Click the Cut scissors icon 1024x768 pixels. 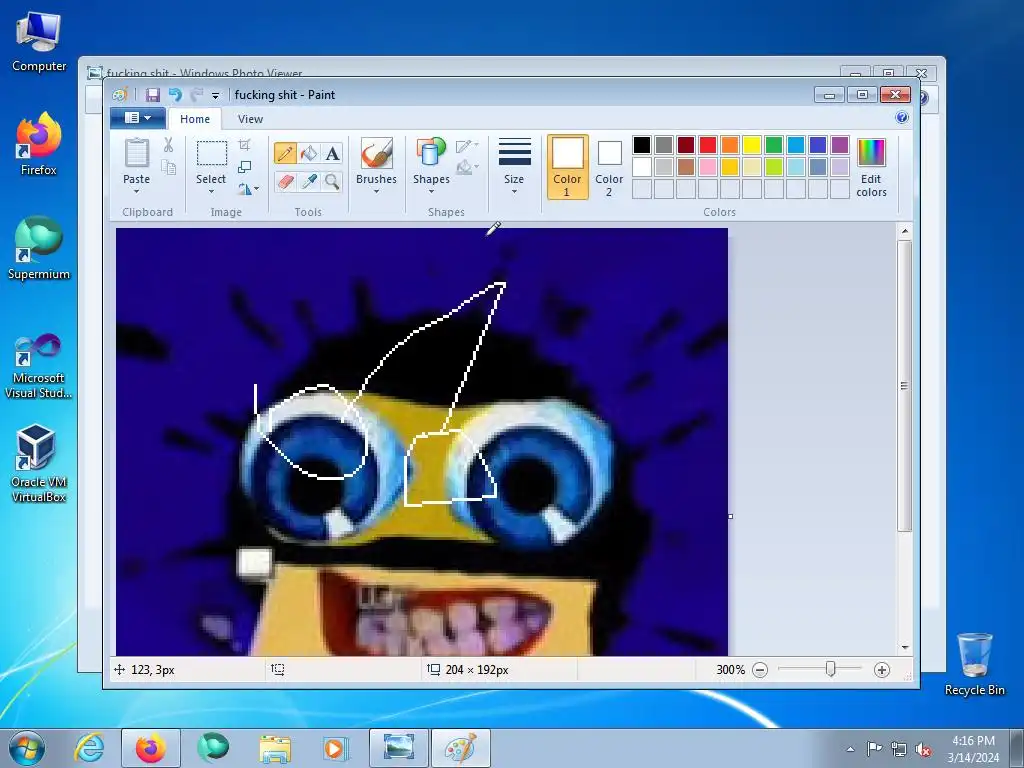pyautogui.click(x=168, y=145)
